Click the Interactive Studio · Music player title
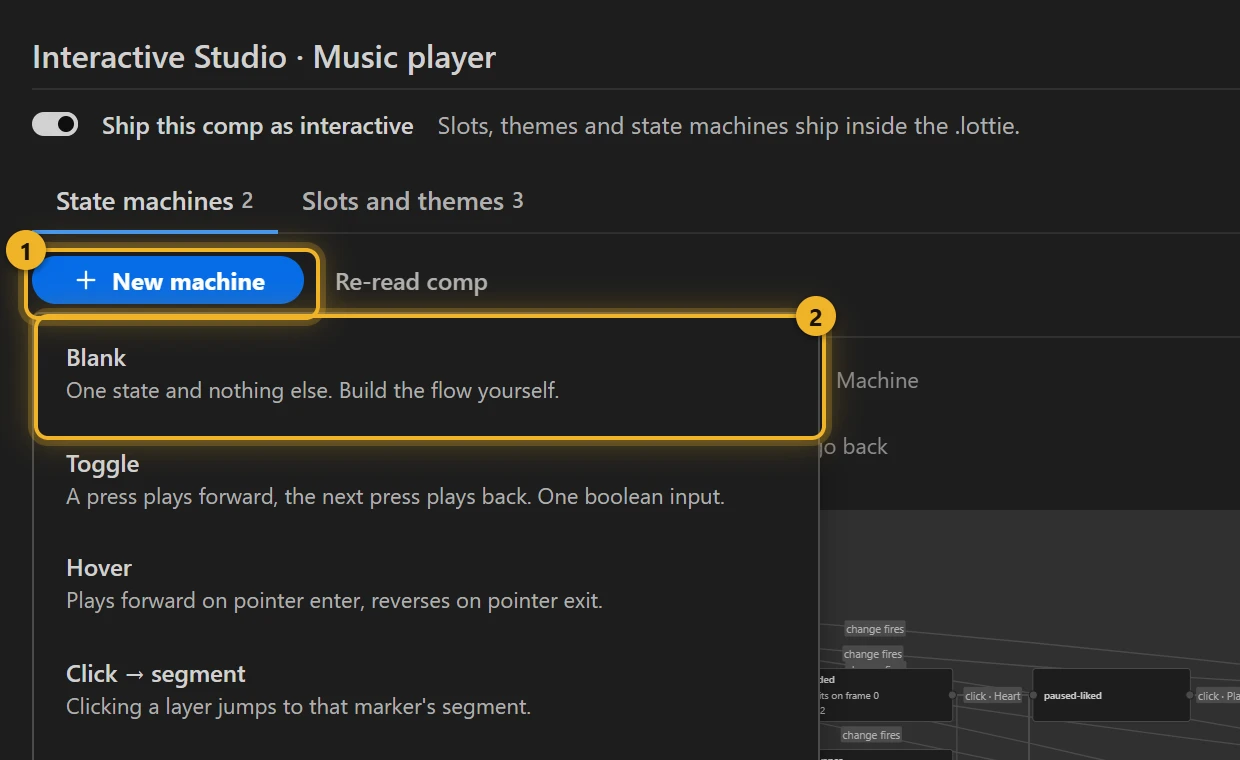Screen dimensions: 1240x760 click(264, 57)
